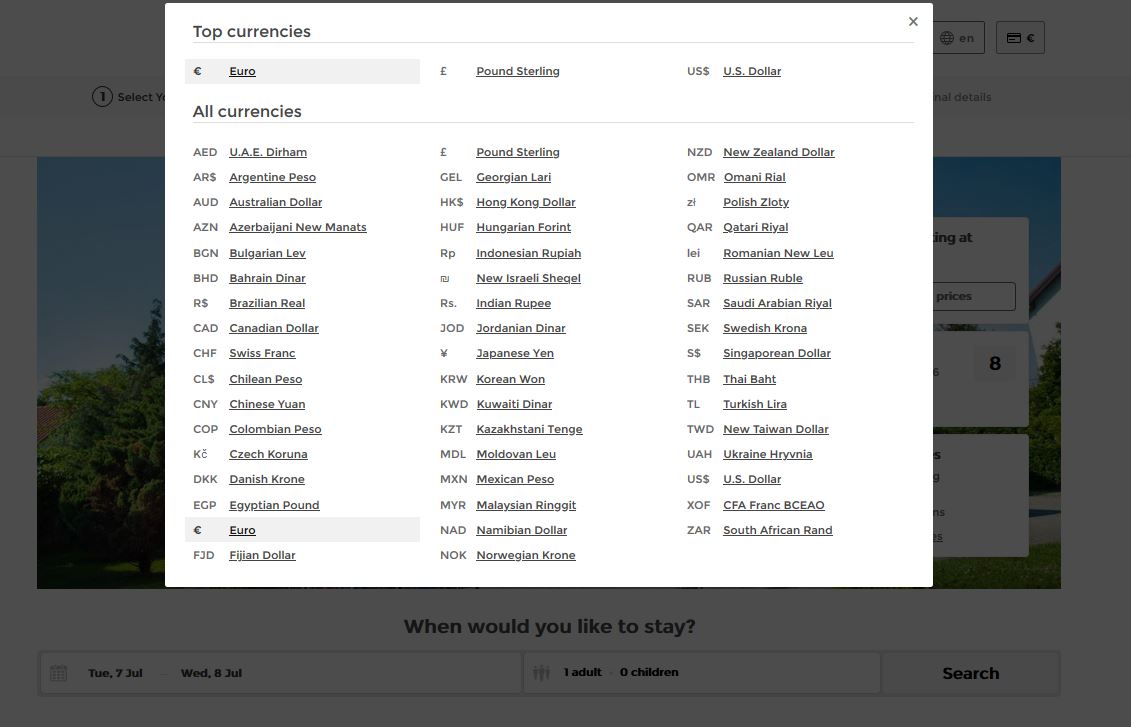Select U.A.E. Dirham currency
This screenshot has width=1131, height=727.
tap(267, 153)
